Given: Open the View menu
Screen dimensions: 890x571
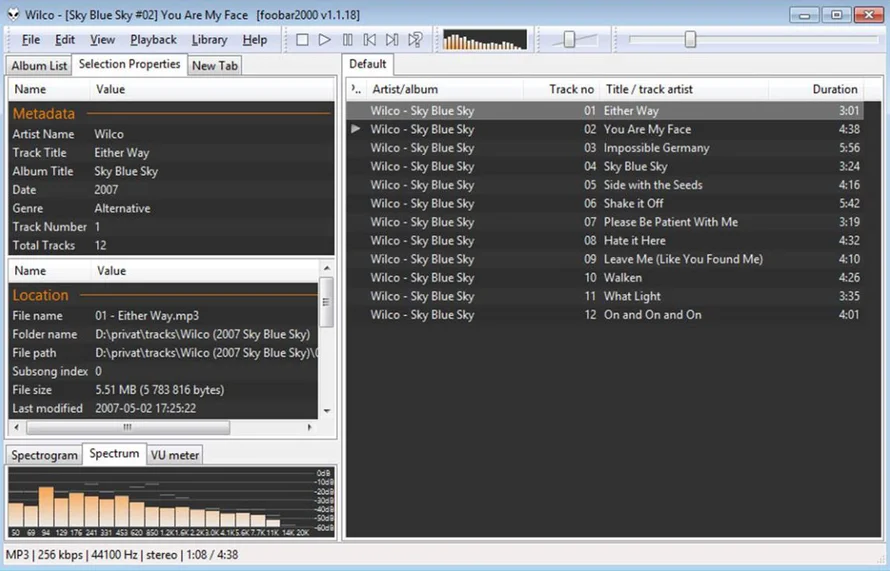Looking at the screenshot, I should click(x=102, y=40).
